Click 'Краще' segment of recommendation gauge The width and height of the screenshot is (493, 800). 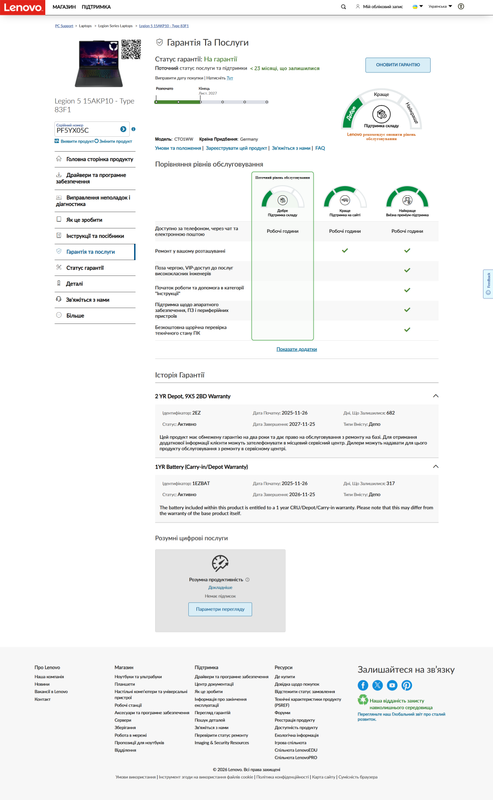381,94
